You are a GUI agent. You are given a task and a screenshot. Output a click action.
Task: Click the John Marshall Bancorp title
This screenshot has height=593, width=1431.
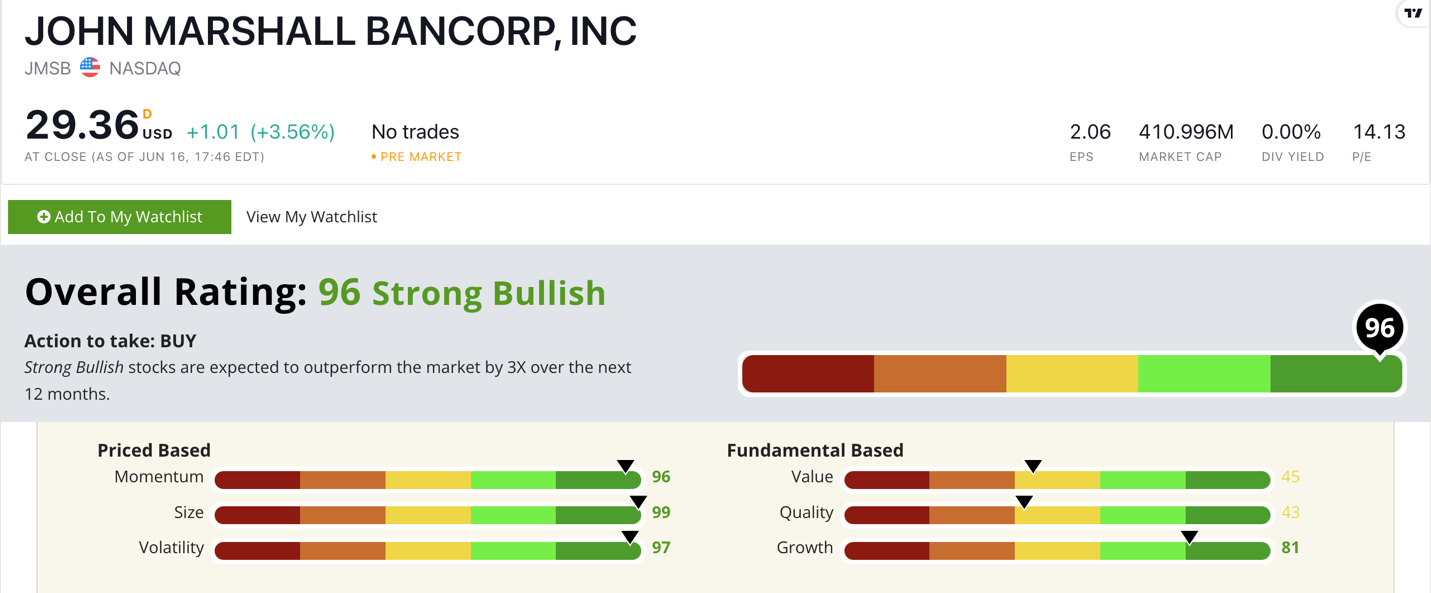pos(331,31)
